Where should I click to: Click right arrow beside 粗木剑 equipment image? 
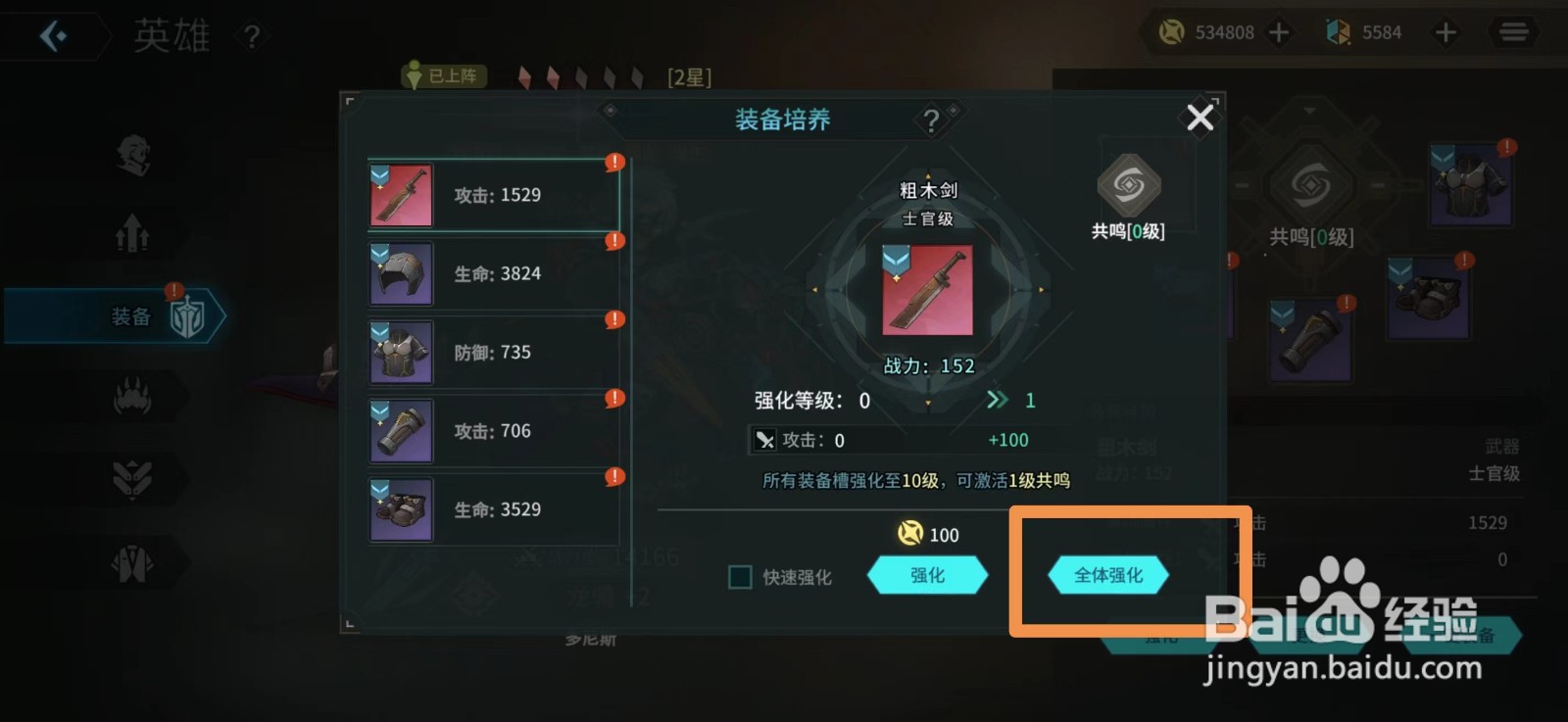1041,290
